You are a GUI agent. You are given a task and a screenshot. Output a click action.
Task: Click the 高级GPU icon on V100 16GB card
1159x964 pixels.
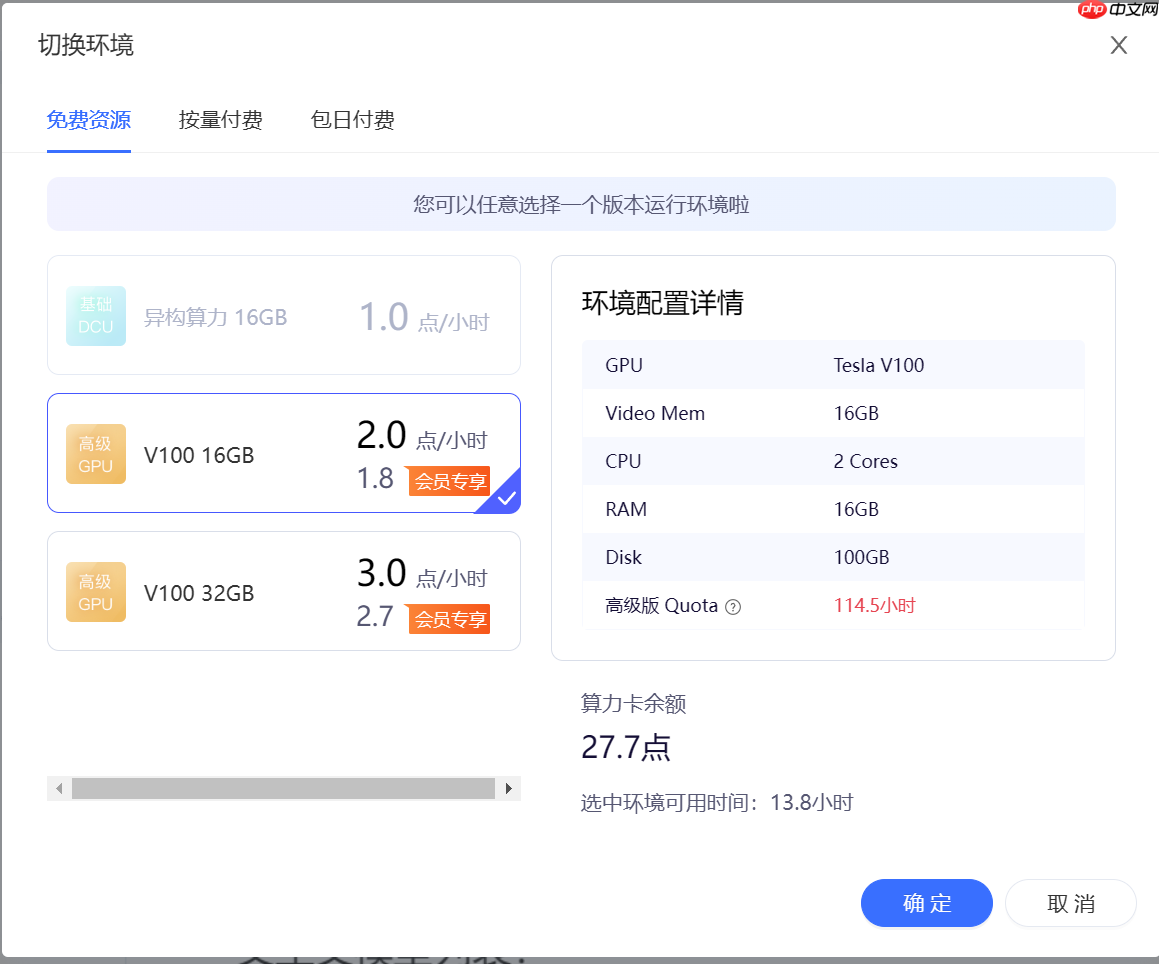click(95, 453)
